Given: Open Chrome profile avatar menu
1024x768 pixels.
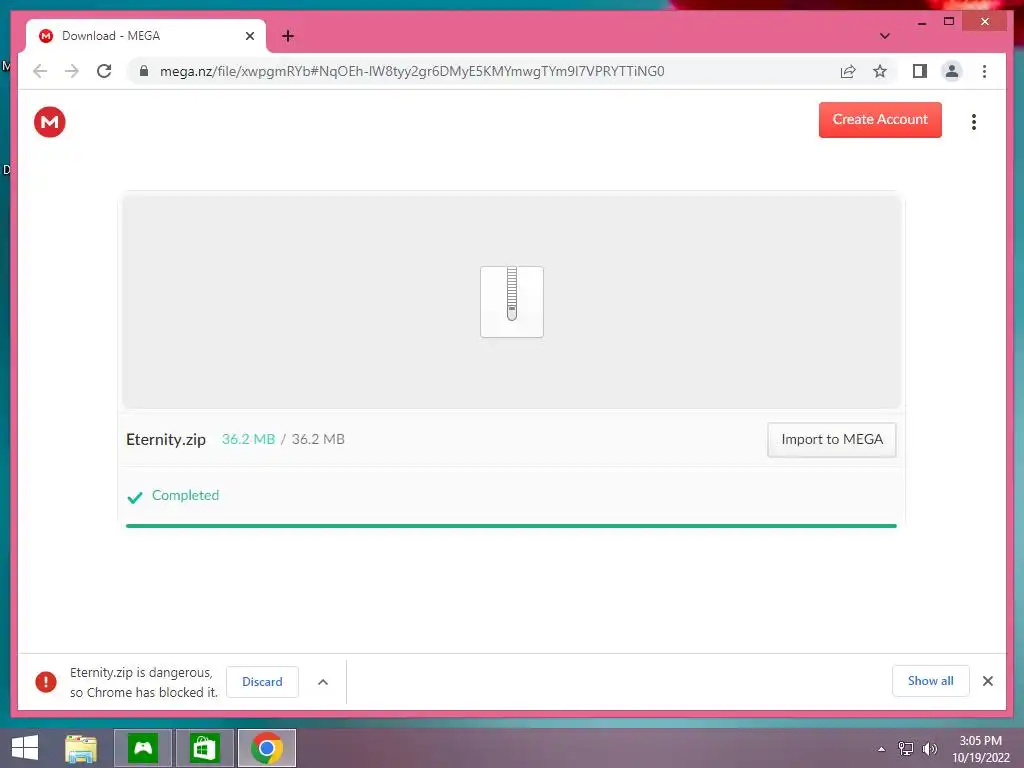Looking at the screenshot, I should point(952,71).
